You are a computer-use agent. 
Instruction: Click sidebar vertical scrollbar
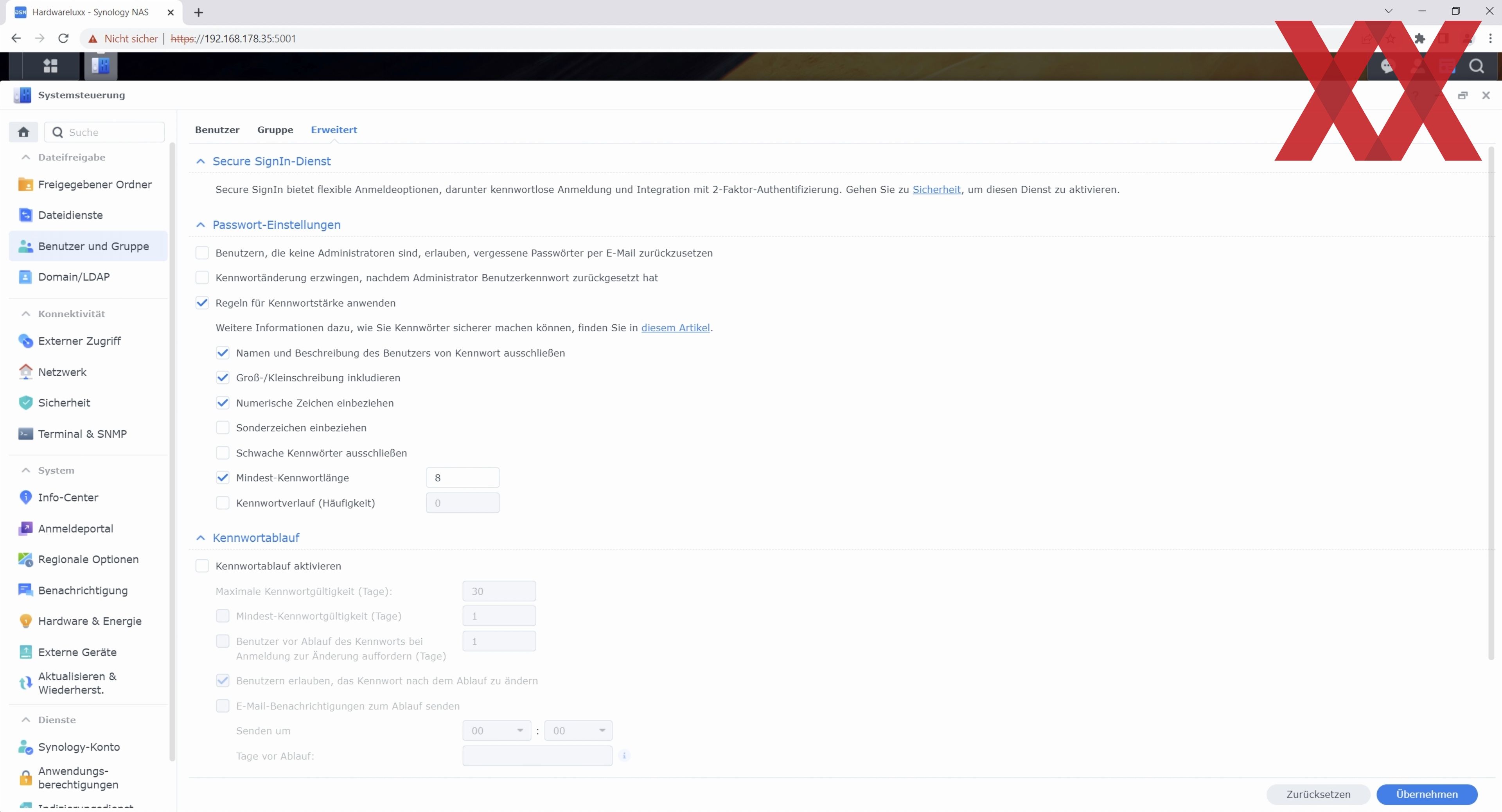172,452
